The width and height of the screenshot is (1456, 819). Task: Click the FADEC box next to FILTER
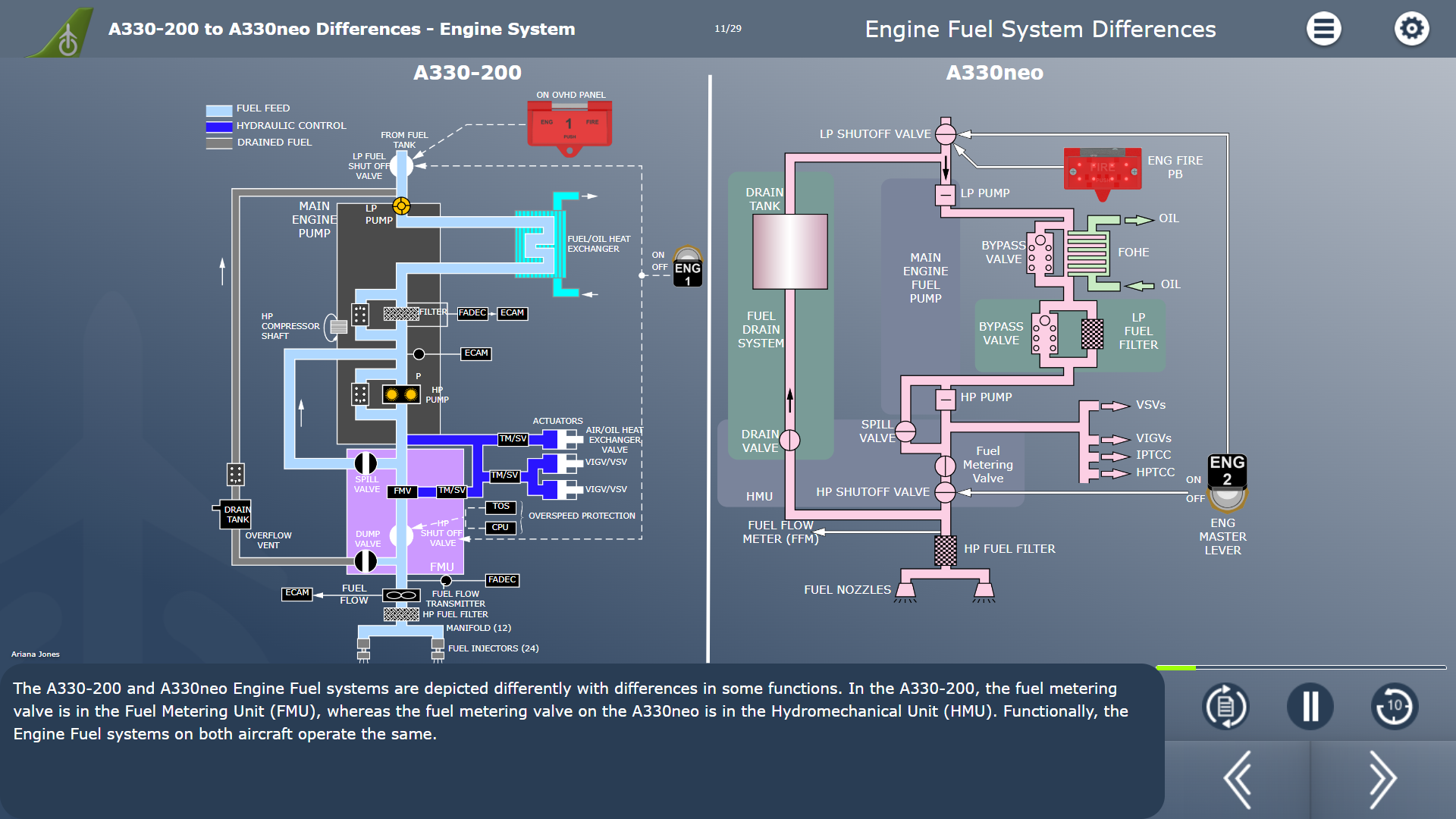pos(472,313)
